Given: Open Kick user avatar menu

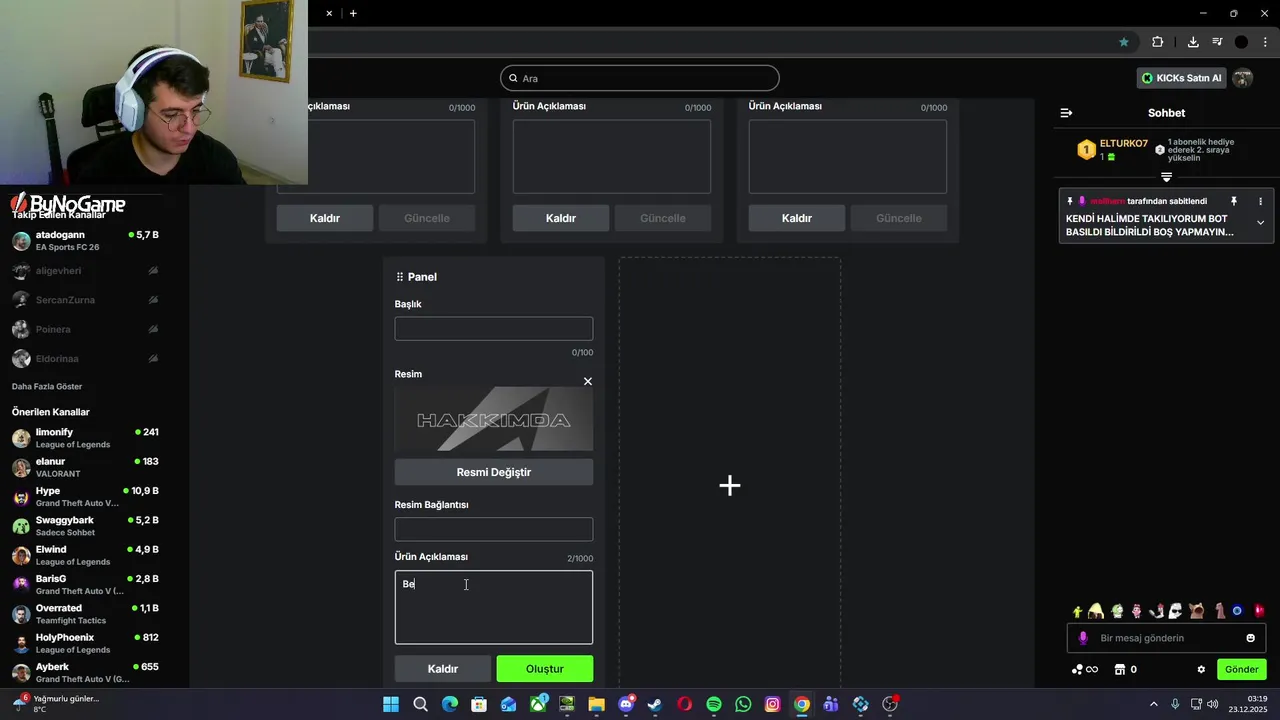Looking at the screenshot, I should (x=1243, y=78).
